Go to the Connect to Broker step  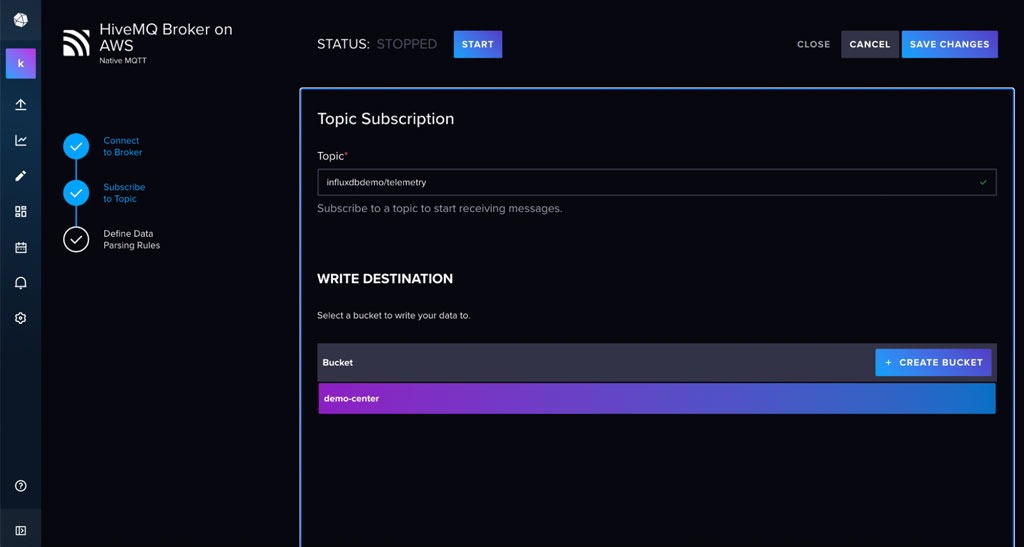click(x=123, y=146)
